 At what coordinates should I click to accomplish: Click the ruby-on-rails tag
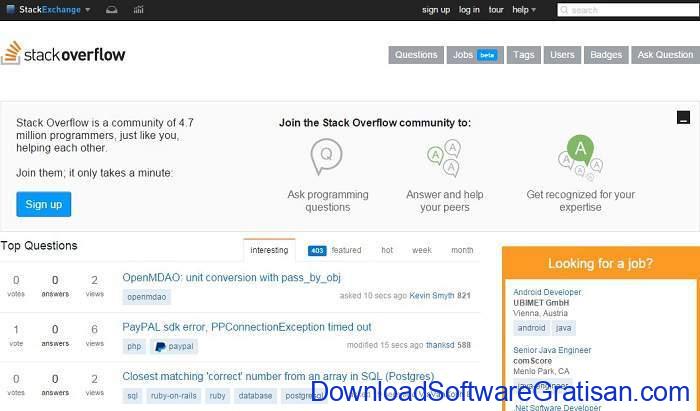[x=174, y=396]
